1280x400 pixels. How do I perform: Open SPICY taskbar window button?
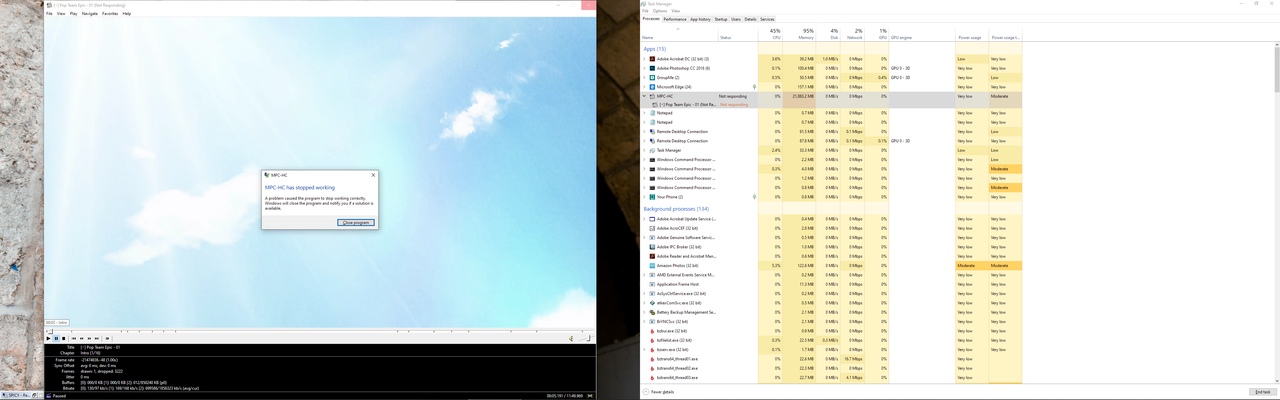(16, 395)
